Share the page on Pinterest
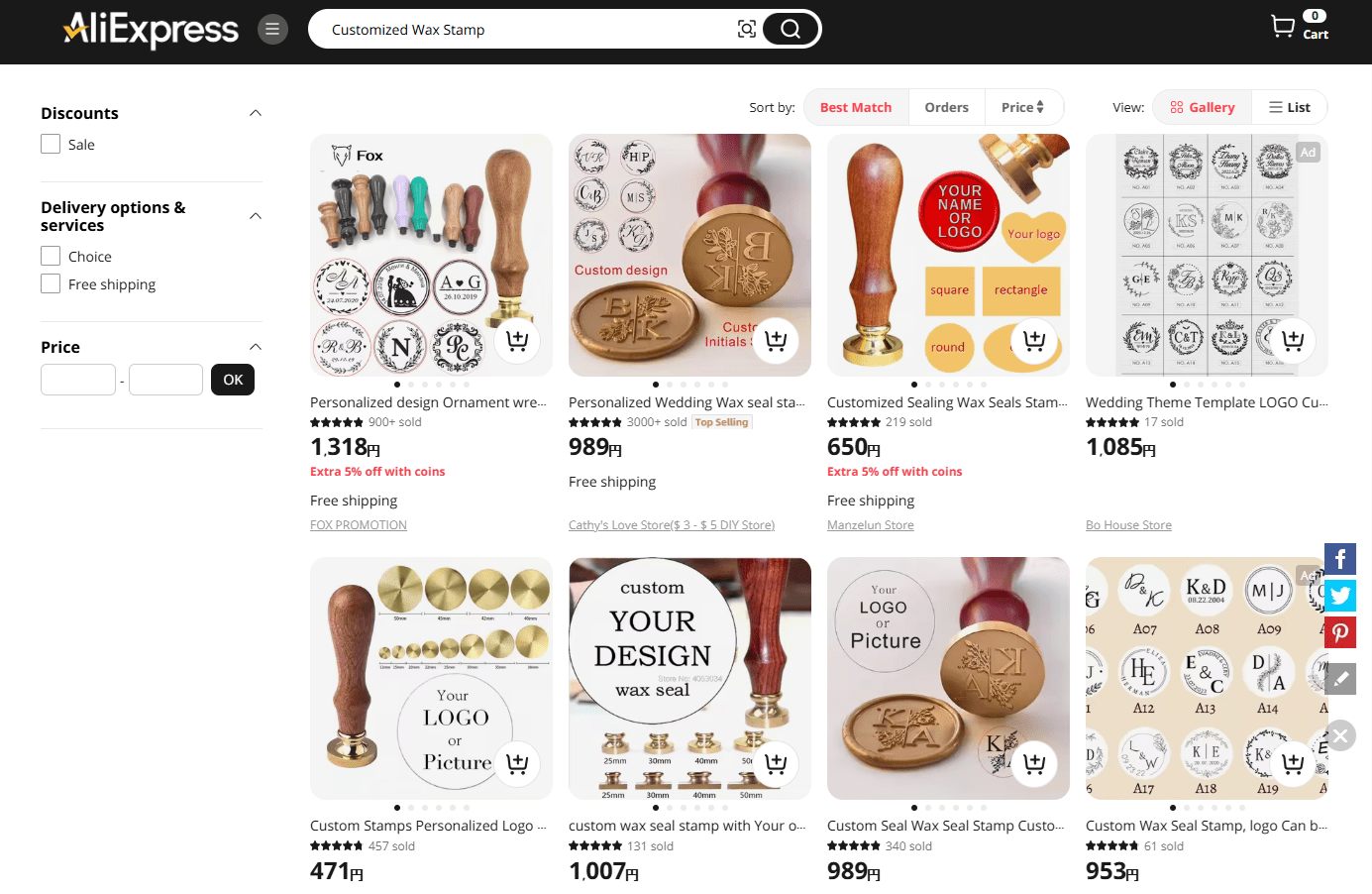Viewport: 1372px width, 894px height. point(1340,632)
